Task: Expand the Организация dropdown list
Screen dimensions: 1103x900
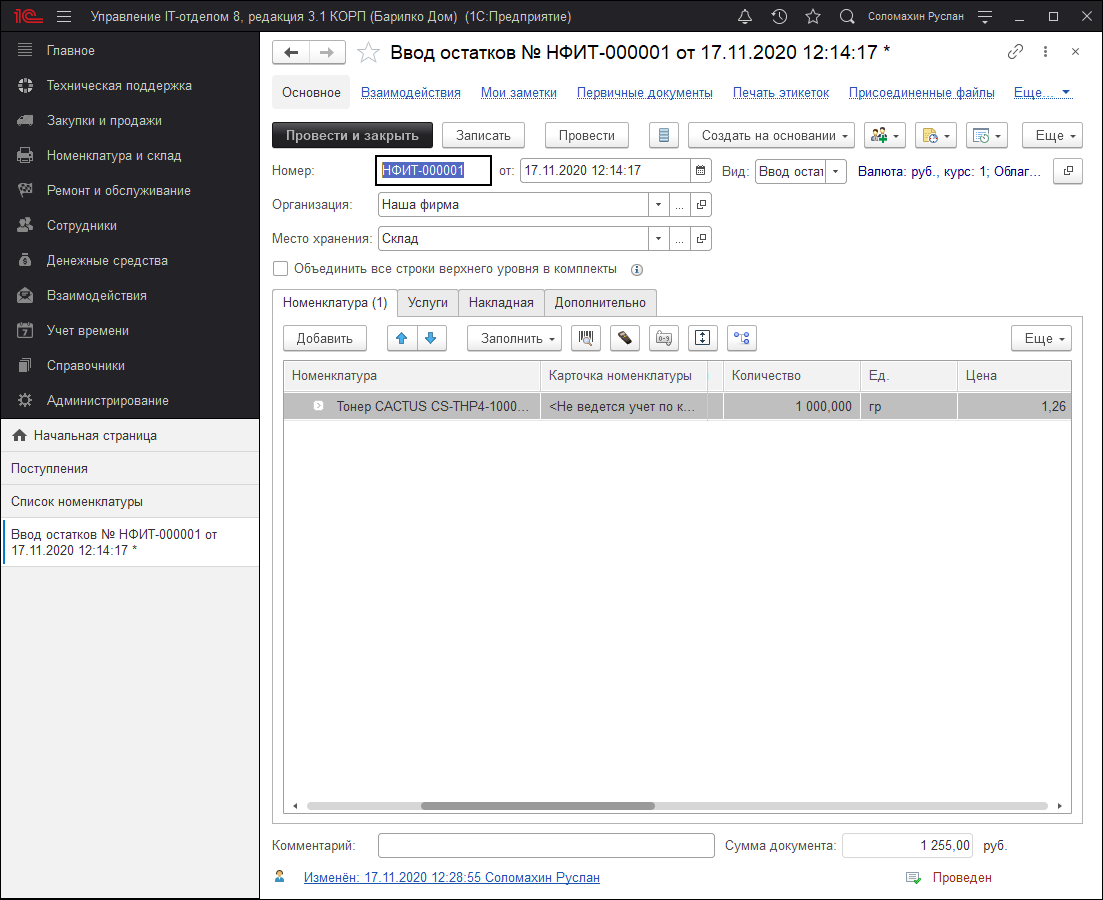Action: (x=658, y=205)
